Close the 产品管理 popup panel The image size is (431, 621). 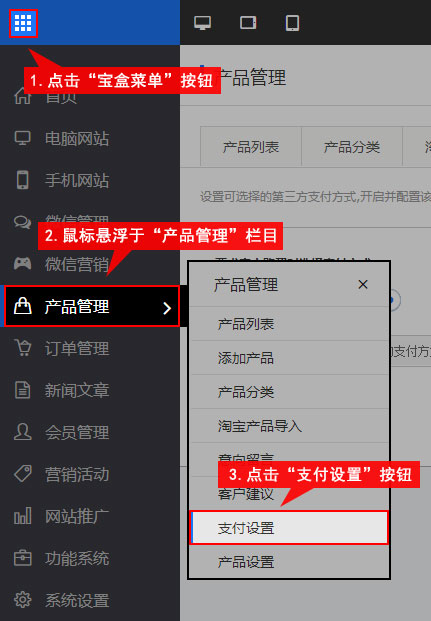pyautogui.click(x=363, y=284)
